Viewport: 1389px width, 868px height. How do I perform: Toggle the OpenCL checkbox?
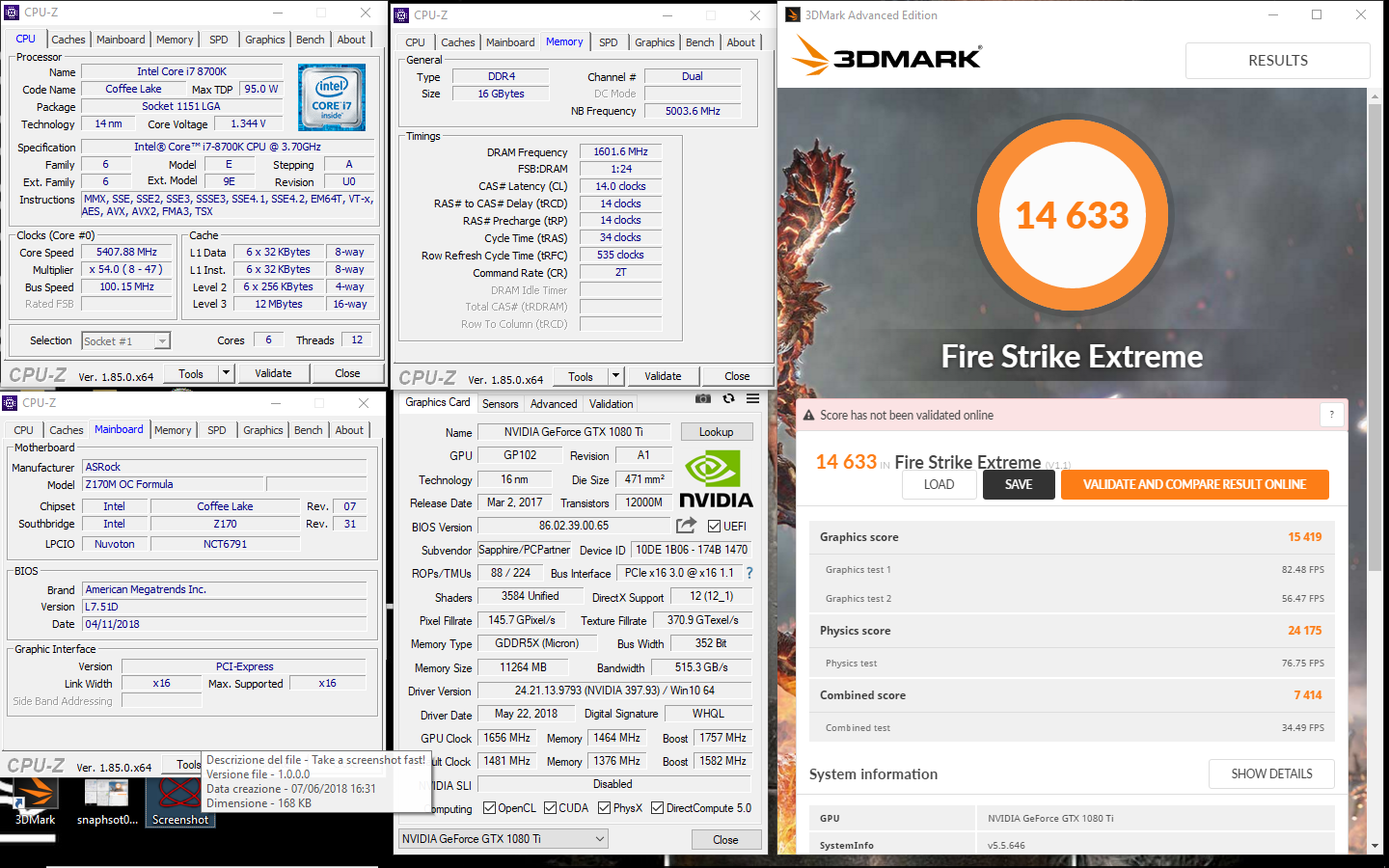coord(489,808)
